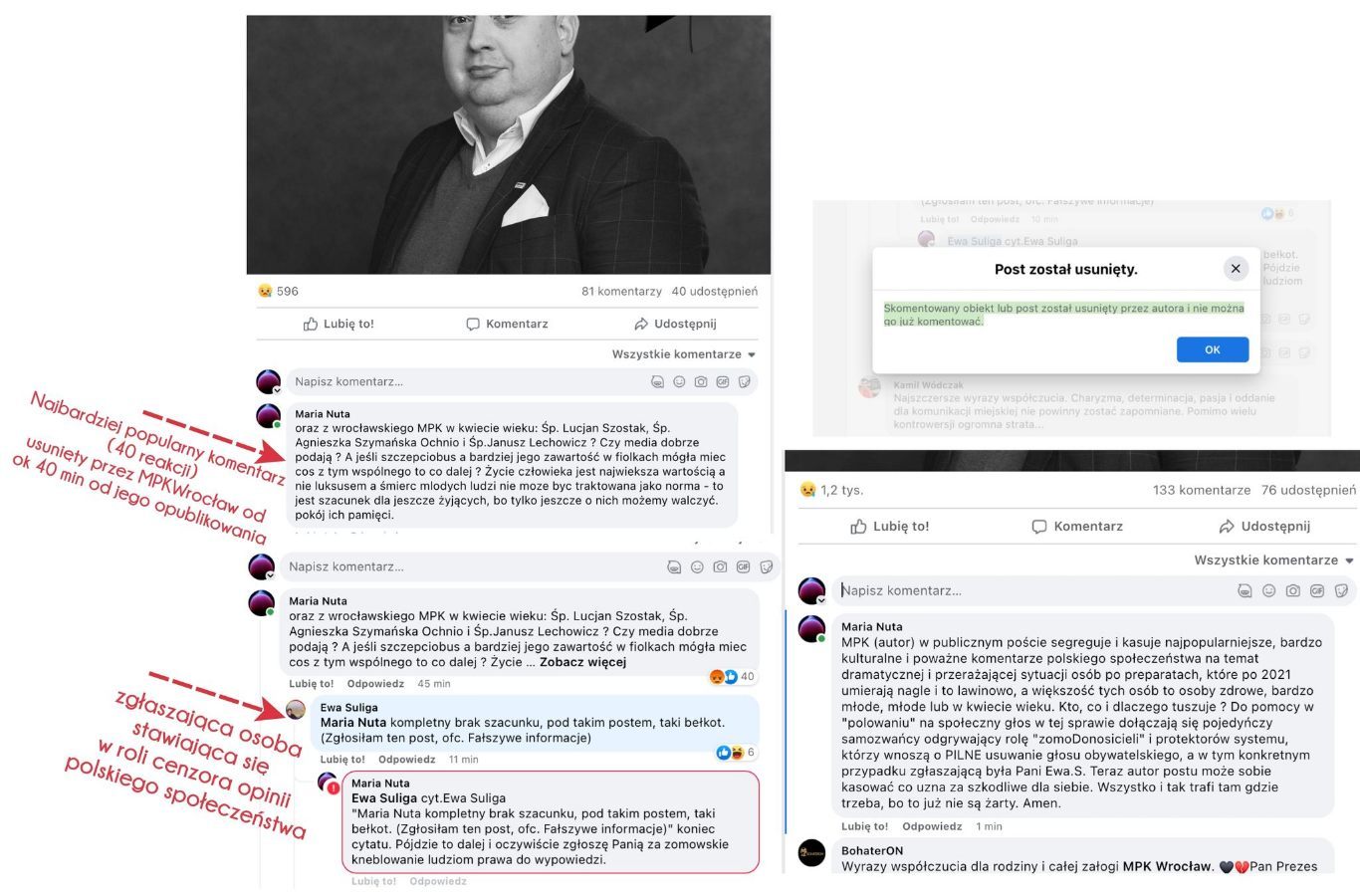Open the avatar profile switcher arrow beside the 133-komentarze comment box
The image size is (1360, 896).
[x=821, y=600]
